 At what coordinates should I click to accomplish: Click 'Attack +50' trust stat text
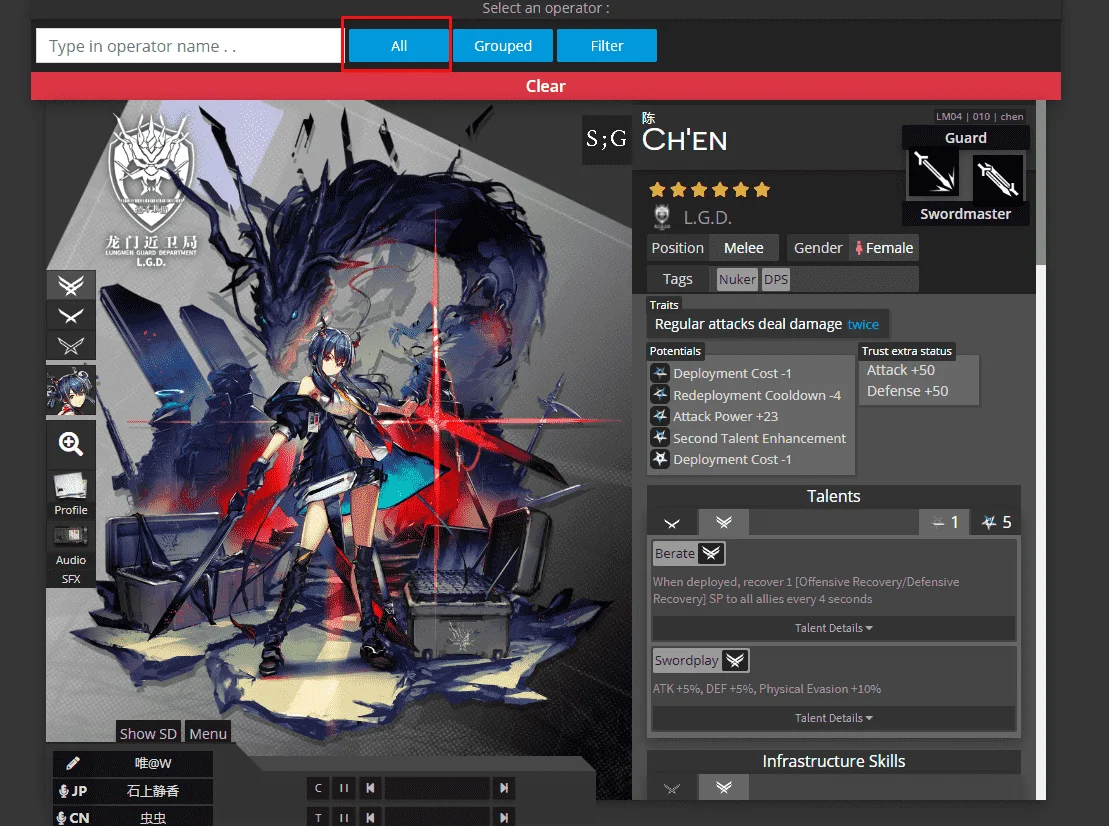pyautogui.click(x=900, y=370)
